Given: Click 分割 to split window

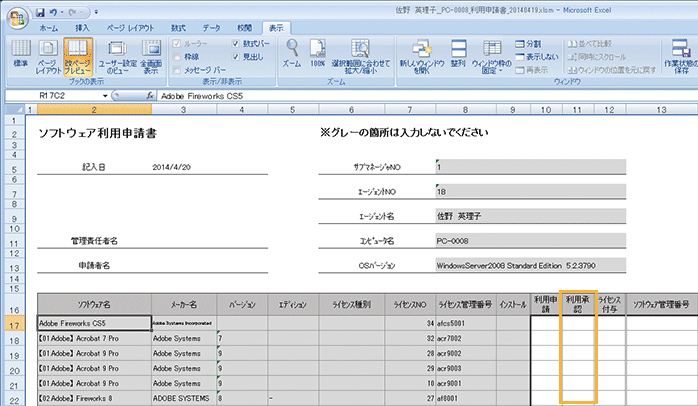Looking at the screenshot, I should coord(528,44).
